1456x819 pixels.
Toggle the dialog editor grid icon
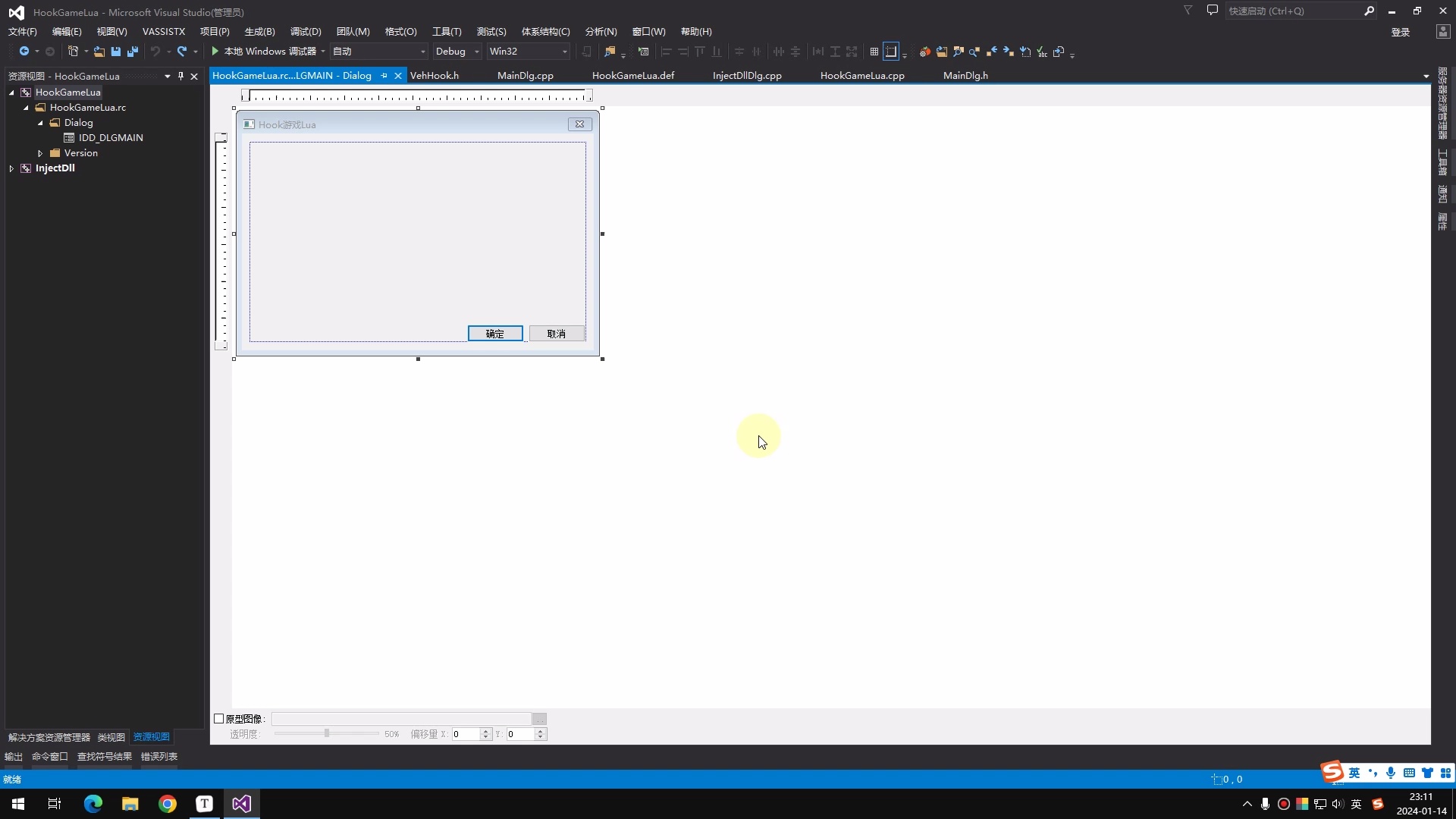click(x=874, y=52)
